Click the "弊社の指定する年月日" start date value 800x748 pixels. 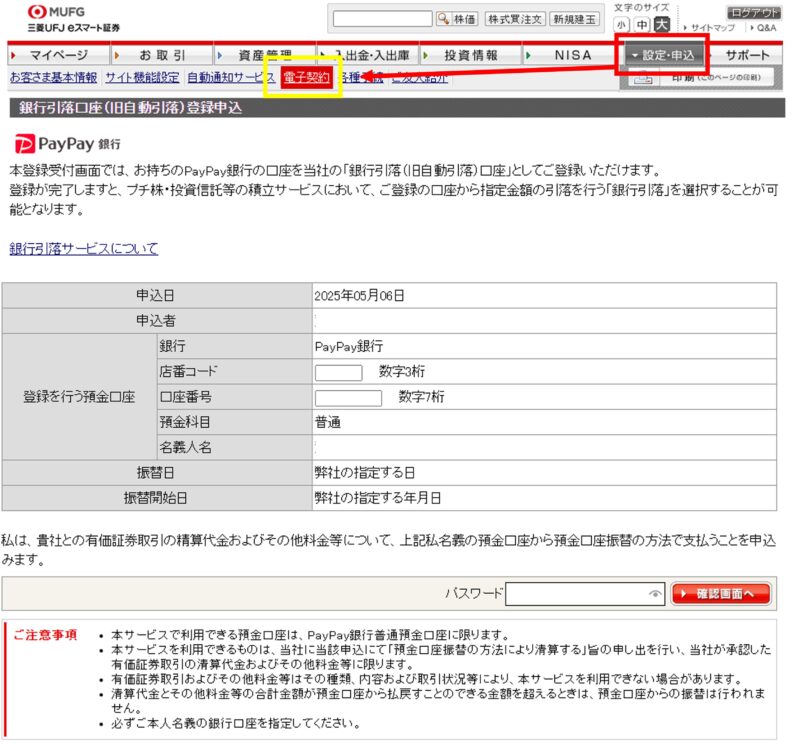[x=378, y=498]
